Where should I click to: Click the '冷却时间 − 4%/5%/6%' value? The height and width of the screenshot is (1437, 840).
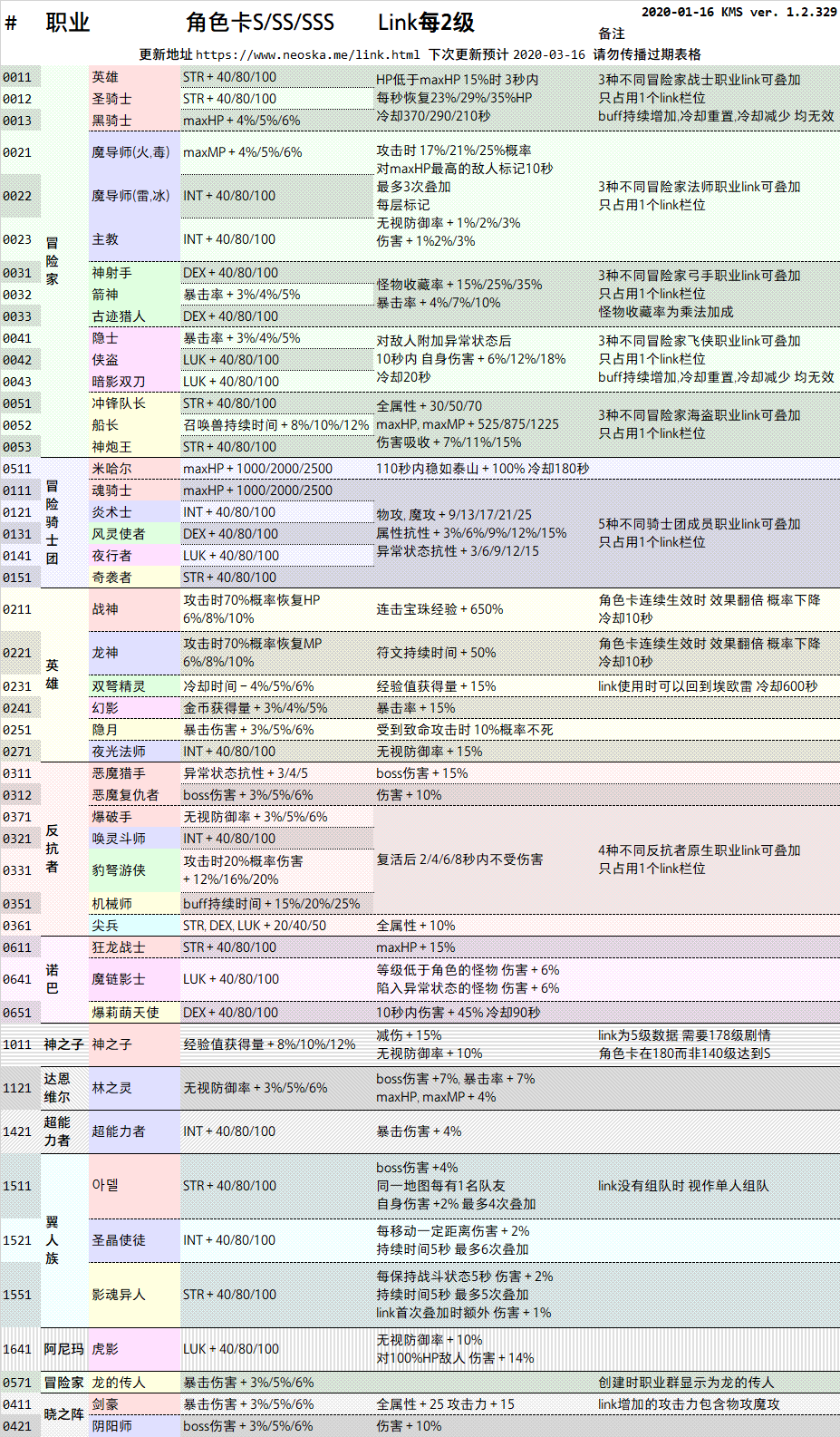(x=249, y=686)
